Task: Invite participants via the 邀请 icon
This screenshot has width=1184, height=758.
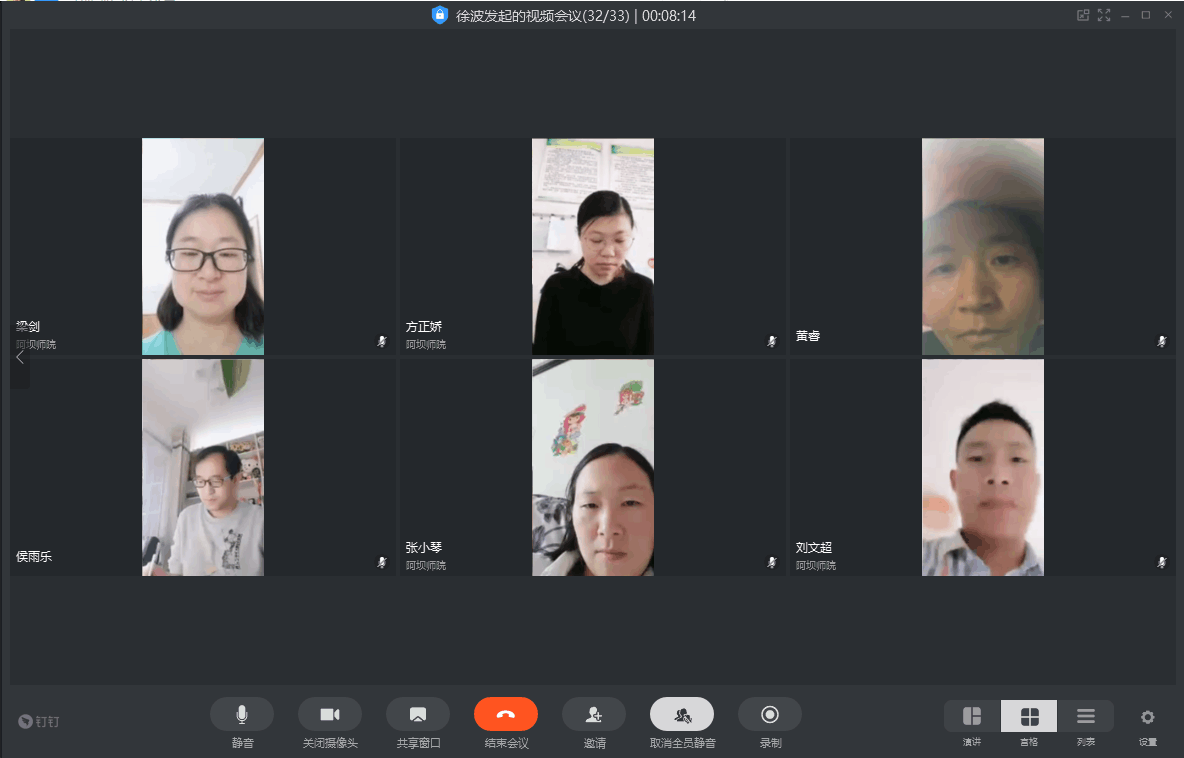Action: 593,714
